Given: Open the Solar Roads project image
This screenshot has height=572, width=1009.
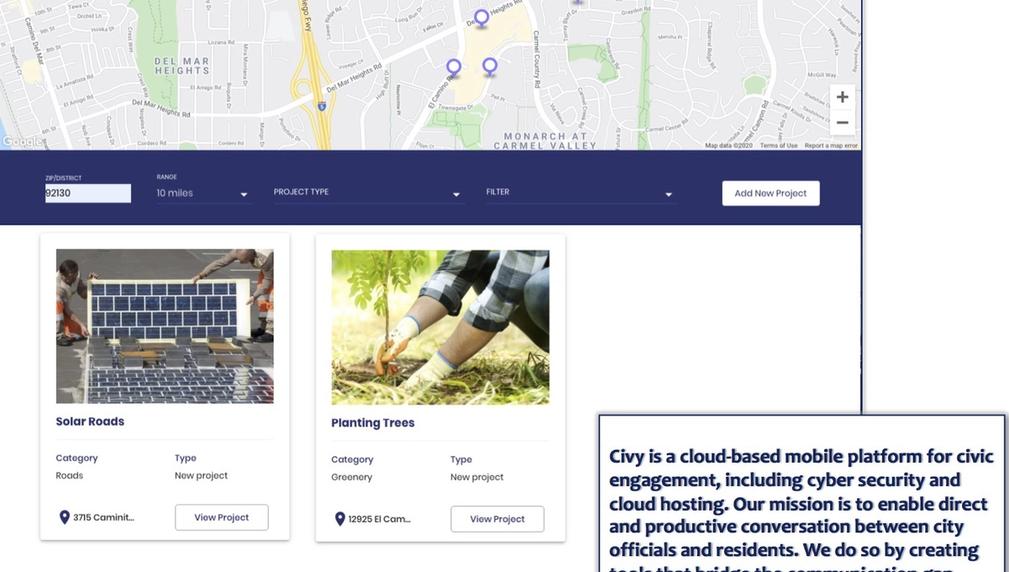Looking at the screenshot, I should (x=165, y=326).
